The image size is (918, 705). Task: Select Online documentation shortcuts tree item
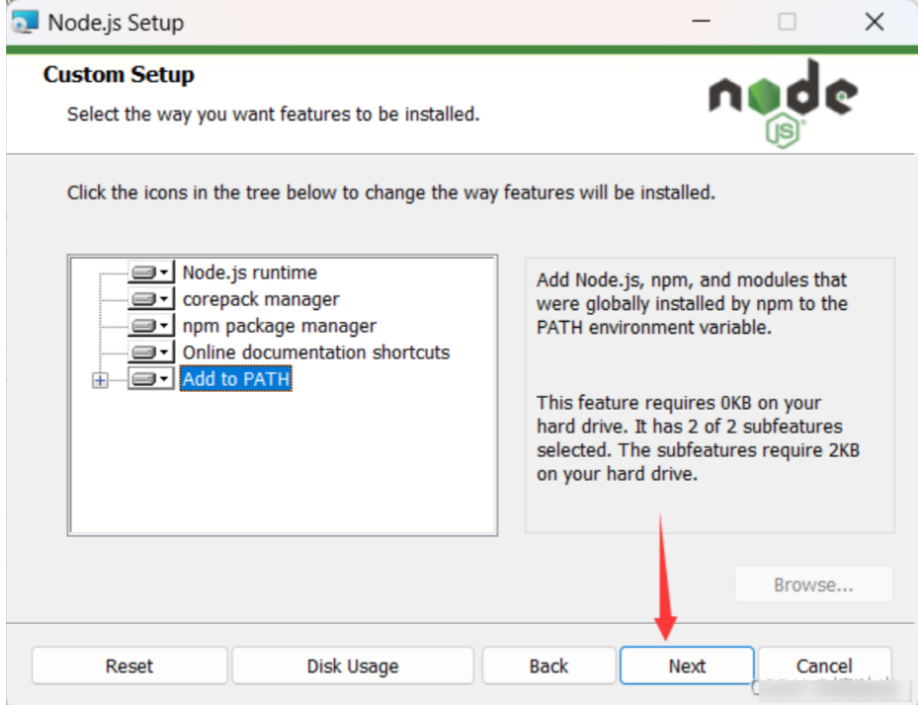[316, 352]
